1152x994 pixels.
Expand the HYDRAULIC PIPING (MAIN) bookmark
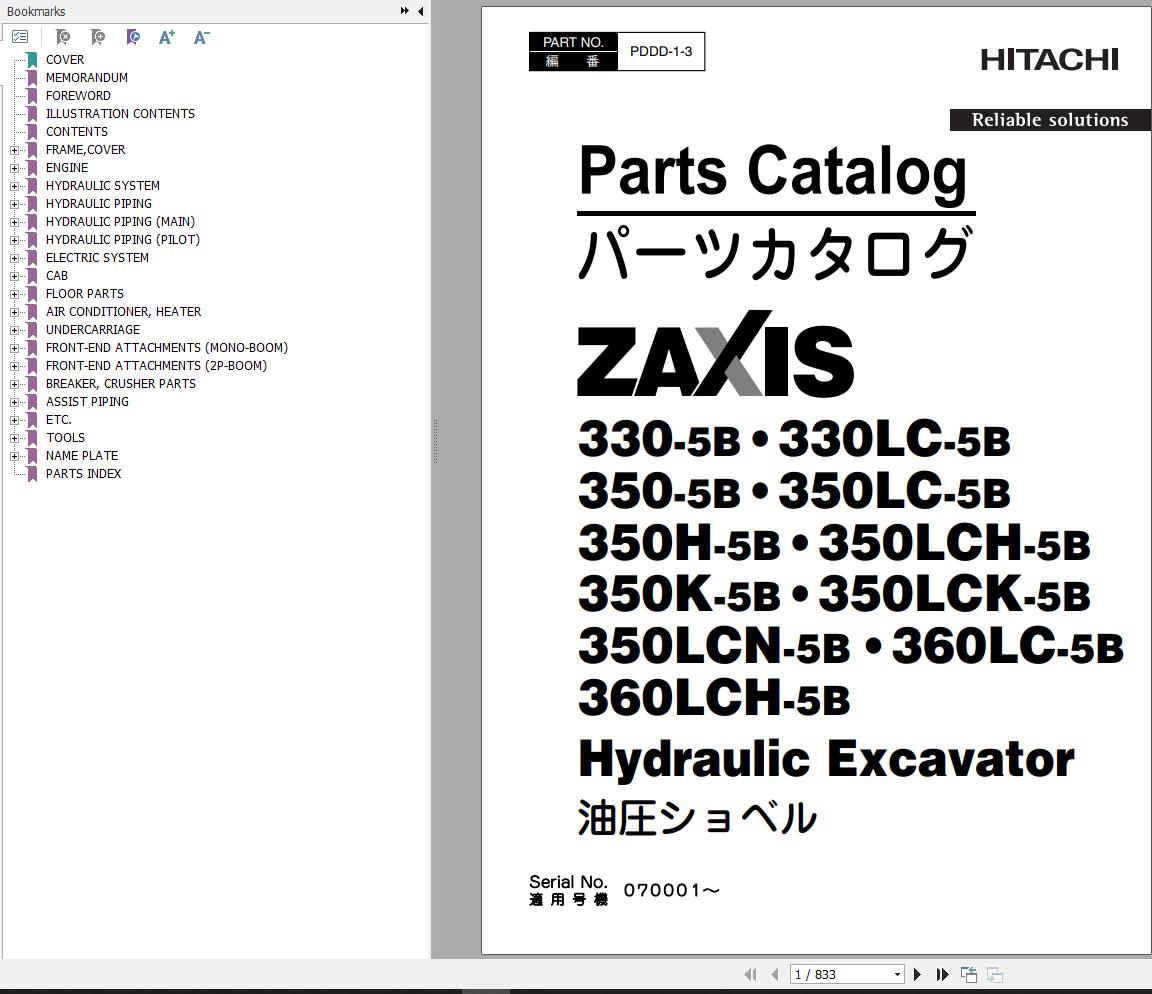[14, 222]
